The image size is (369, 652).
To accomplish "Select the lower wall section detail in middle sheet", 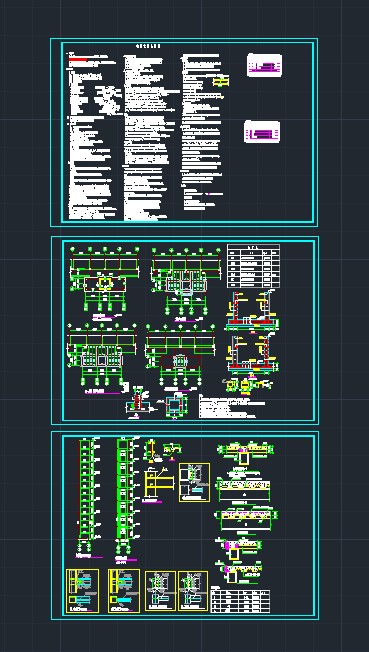I will 252,354.
